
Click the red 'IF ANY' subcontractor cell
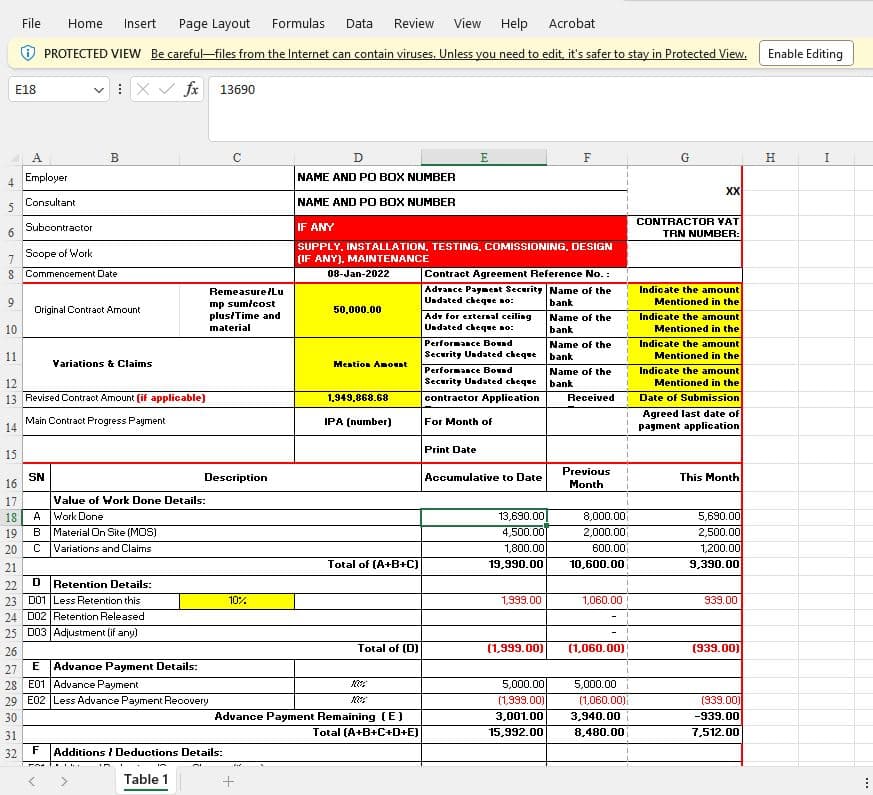(x=461, y=228)
